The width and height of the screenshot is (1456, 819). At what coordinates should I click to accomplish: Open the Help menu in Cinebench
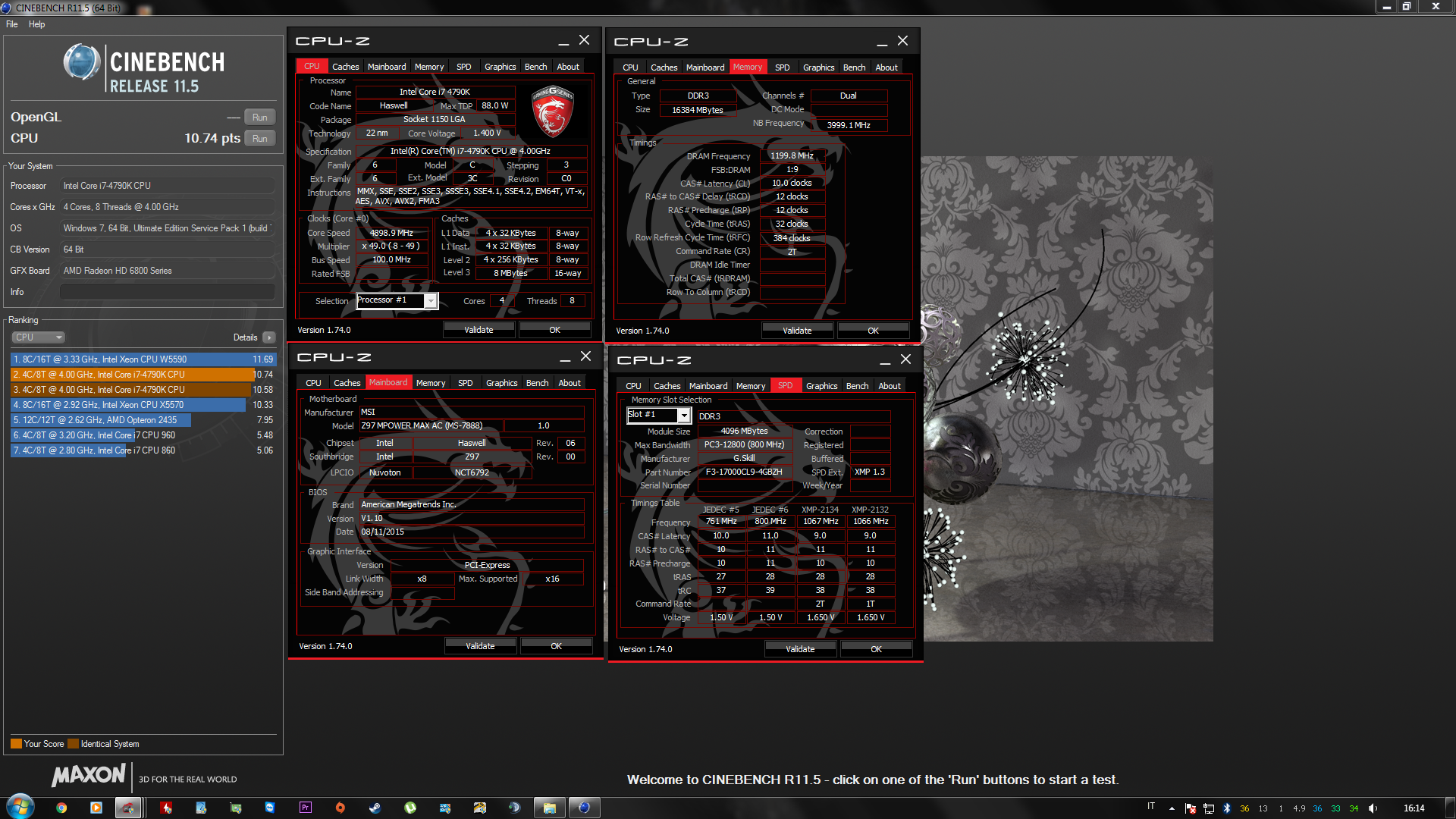pos(36,24)
